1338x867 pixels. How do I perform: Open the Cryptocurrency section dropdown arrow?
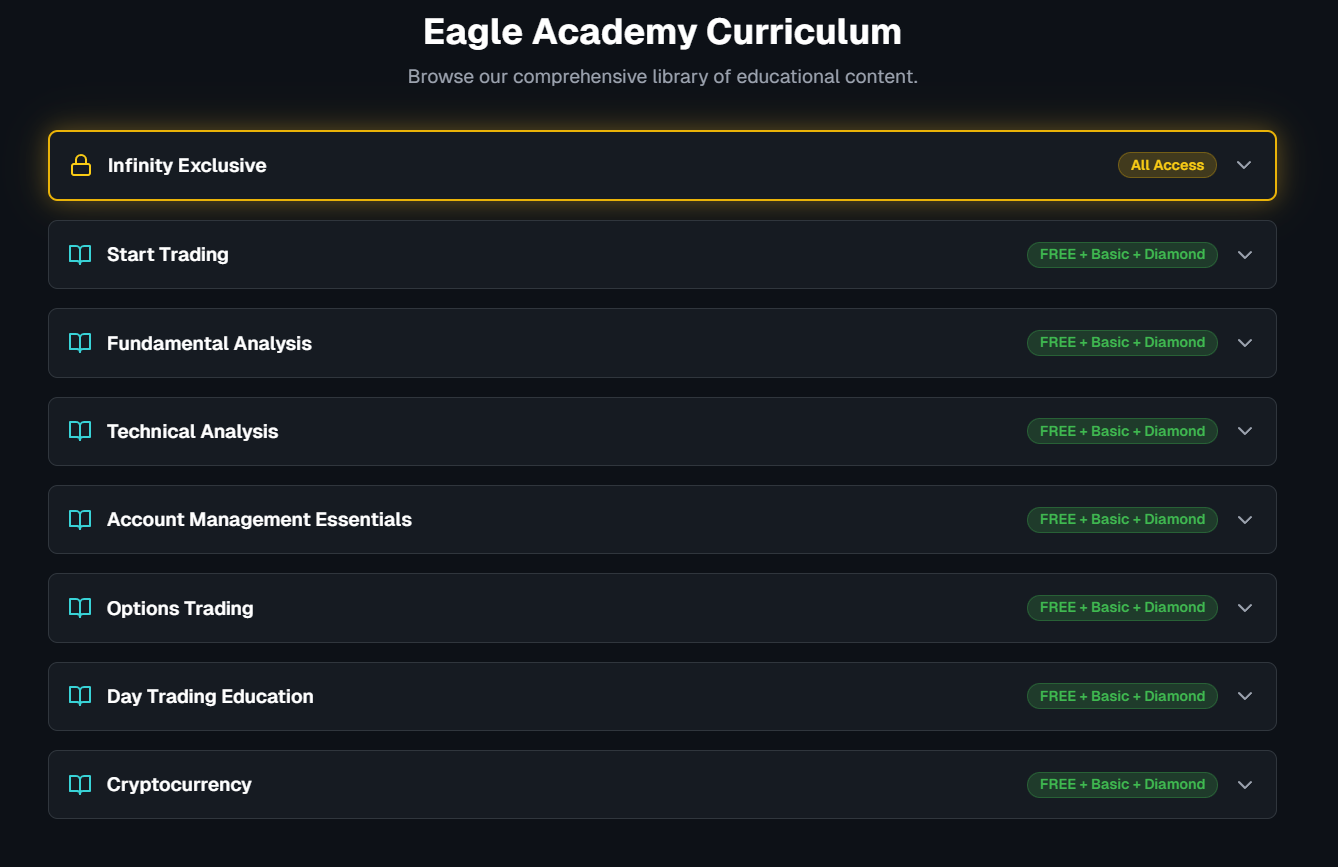[1245, 784]
